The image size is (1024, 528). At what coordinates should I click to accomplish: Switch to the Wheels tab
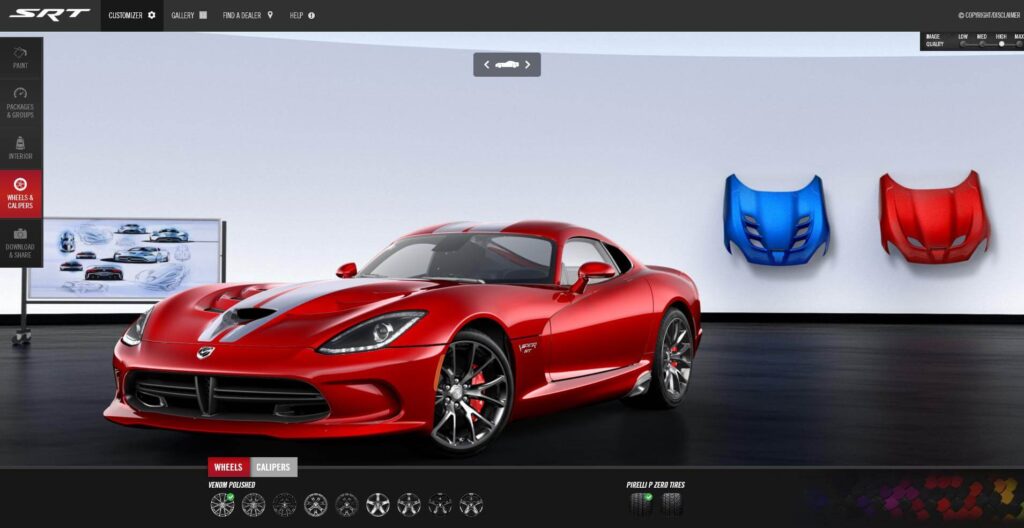coord(229,467)
